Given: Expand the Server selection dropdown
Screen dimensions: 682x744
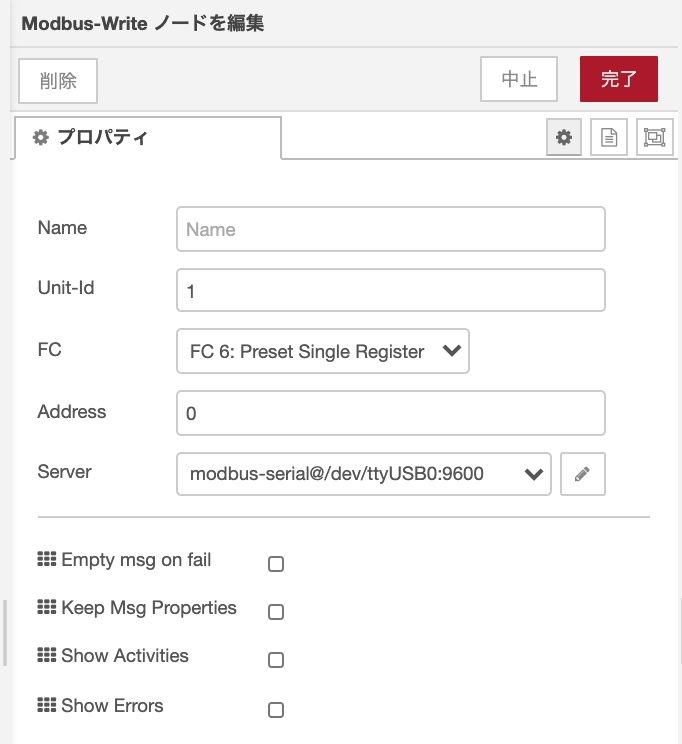Looking at the screenshot, I should (x=364, y=474).
